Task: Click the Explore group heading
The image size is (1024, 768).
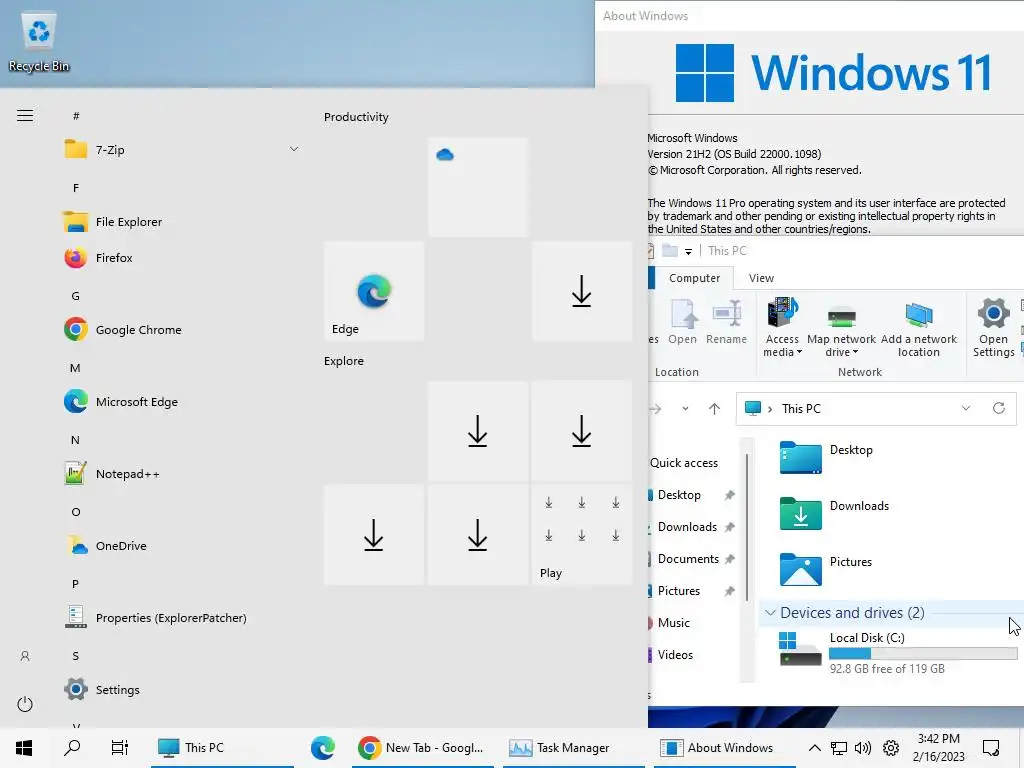Action: [344, 361]
